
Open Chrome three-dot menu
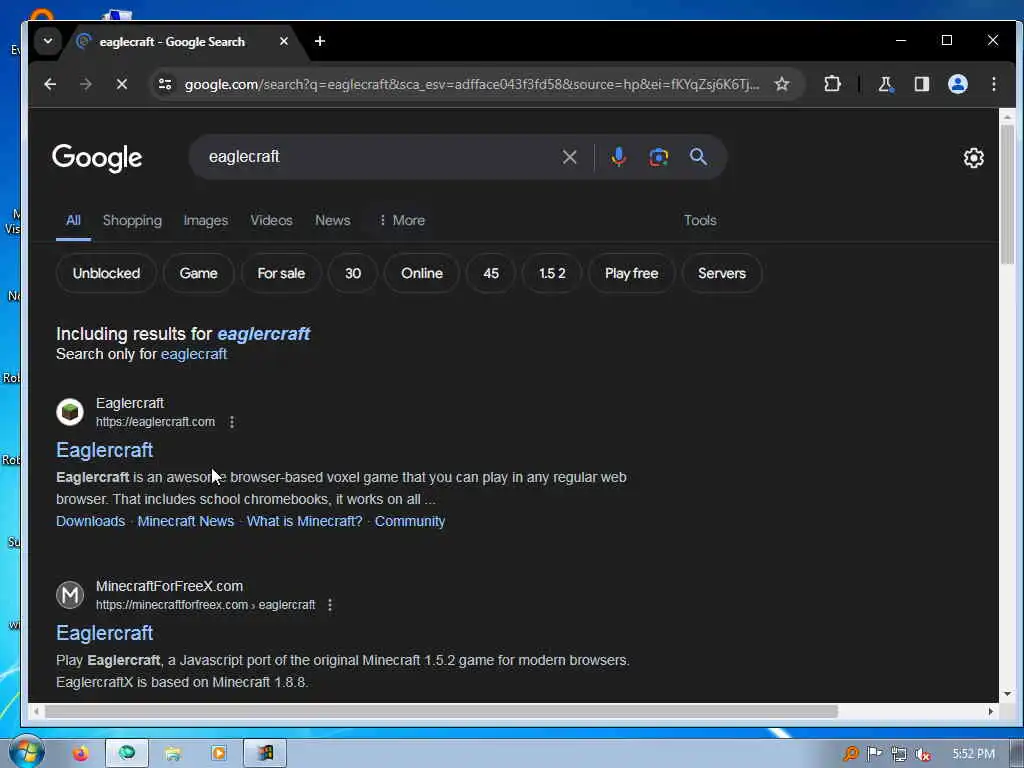coord(993,84)
